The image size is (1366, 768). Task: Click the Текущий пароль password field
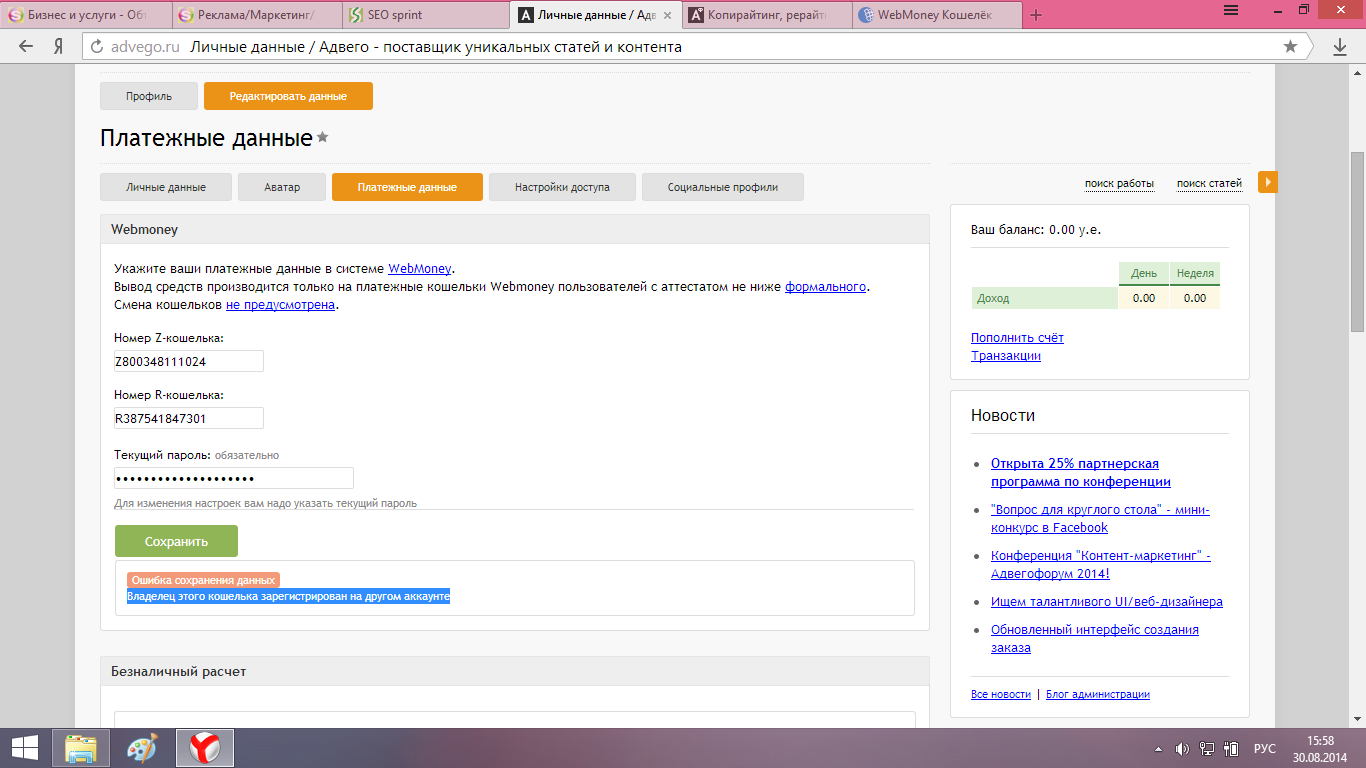(x=234, y=479)
